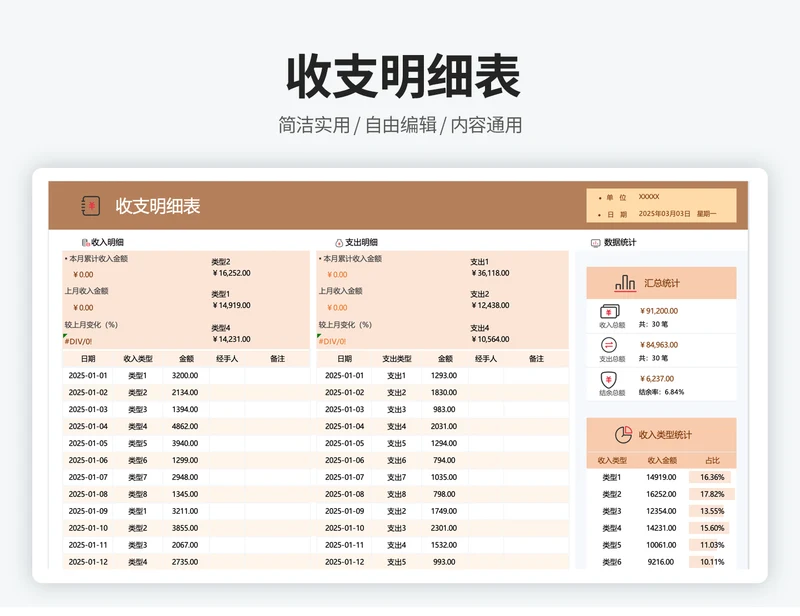800x616 pixels.
Task: Click the yen ledger notebook icon in header
Action: tap(90, 206)
